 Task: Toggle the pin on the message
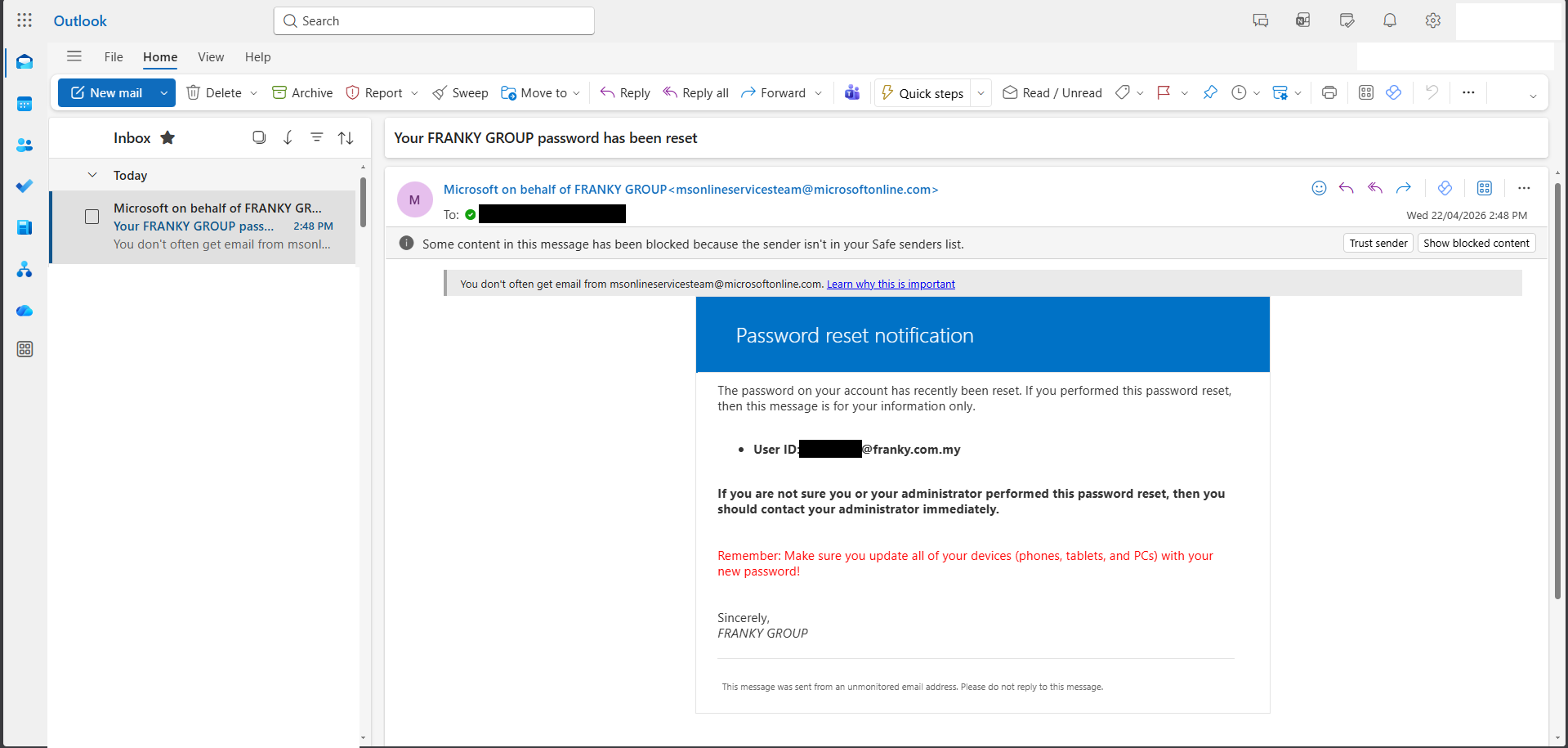click(1210, 92)
